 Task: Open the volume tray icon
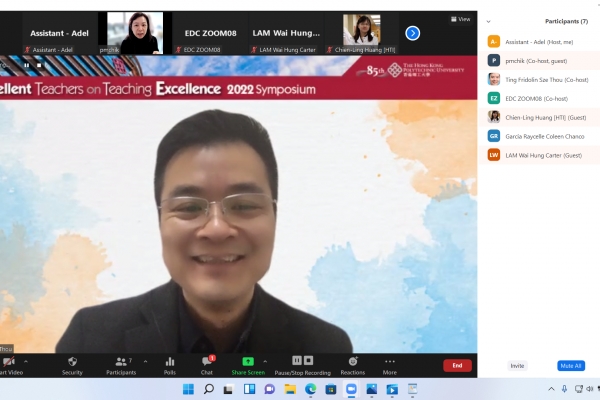point(589,389)
